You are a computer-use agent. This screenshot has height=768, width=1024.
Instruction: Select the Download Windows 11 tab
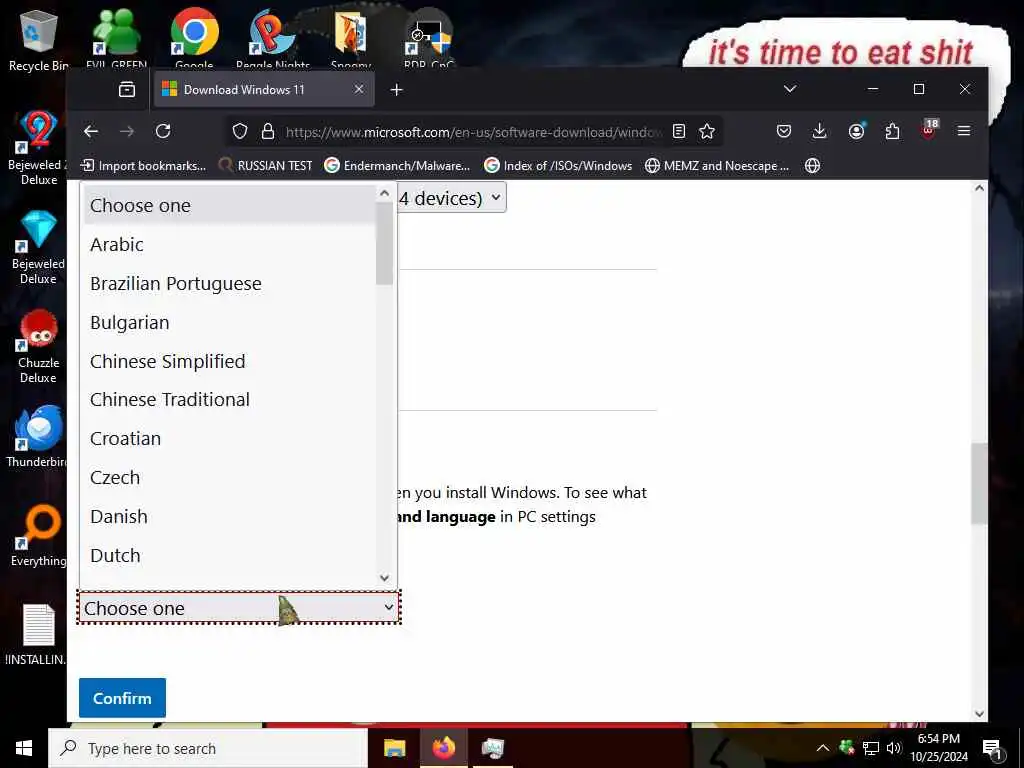pos(264,89)
